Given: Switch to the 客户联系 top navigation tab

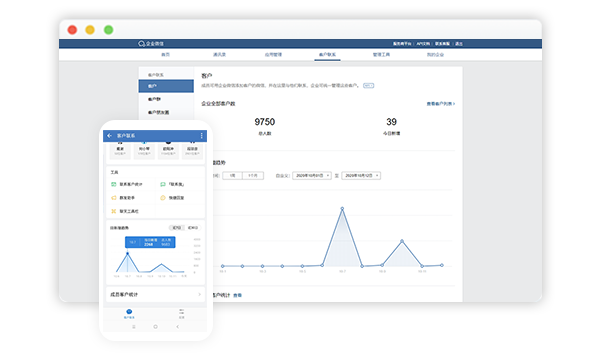Looking at the screenshot, I should coord(327,55).
